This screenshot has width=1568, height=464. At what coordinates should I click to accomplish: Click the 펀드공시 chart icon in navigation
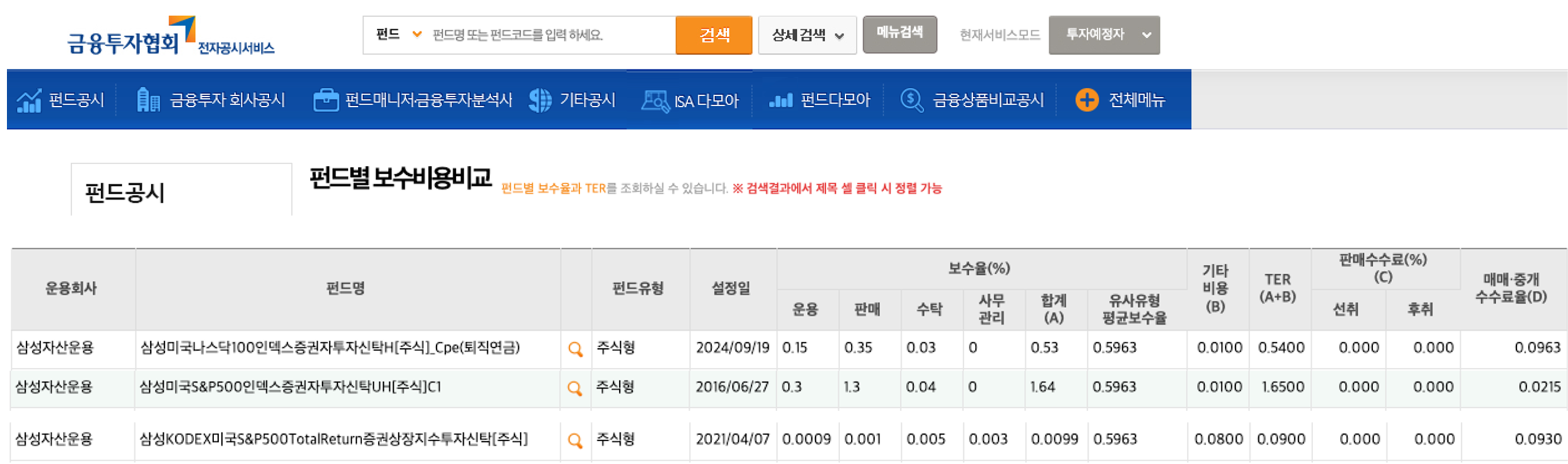[28, 101]
